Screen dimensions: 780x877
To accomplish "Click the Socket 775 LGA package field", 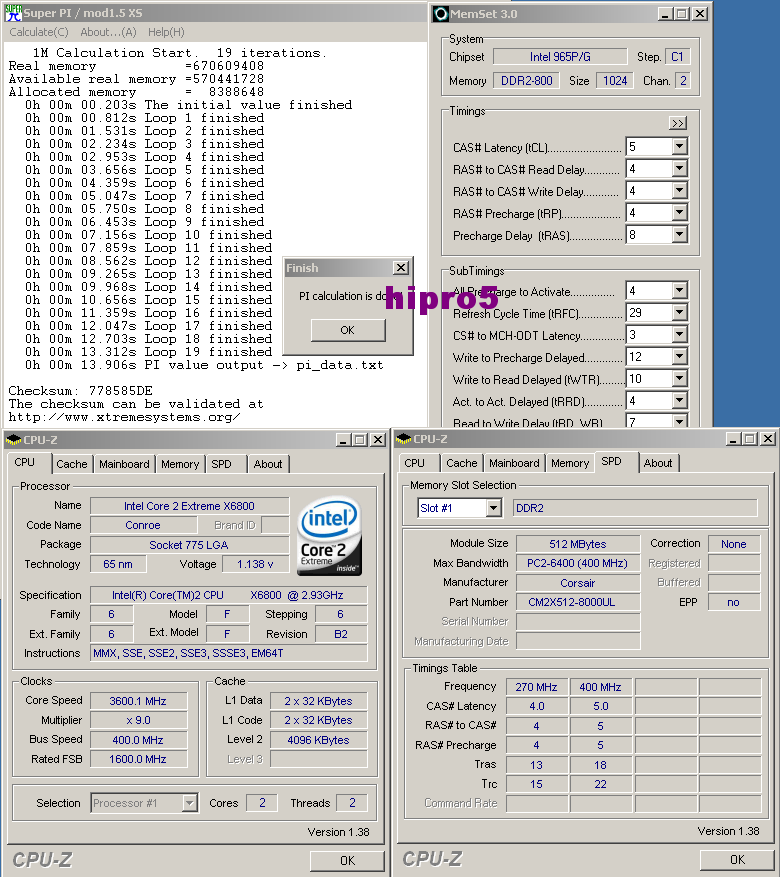I will 189,545.
